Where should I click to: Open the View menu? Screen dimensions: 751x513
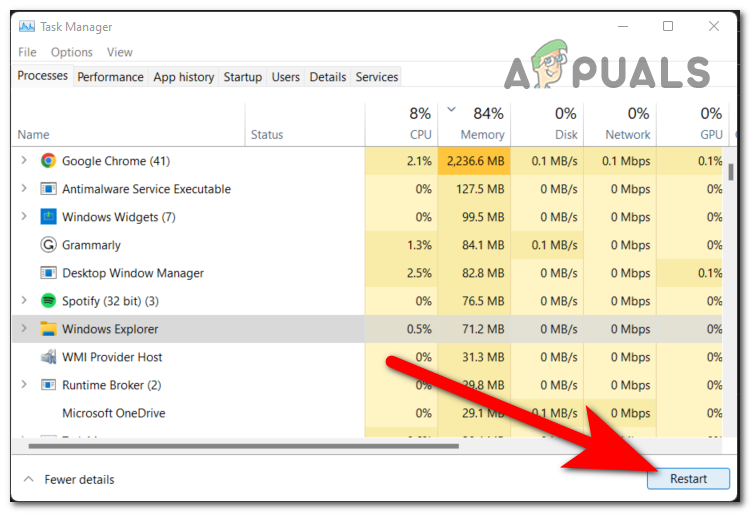pyautogui.click(x=120, y=52)
